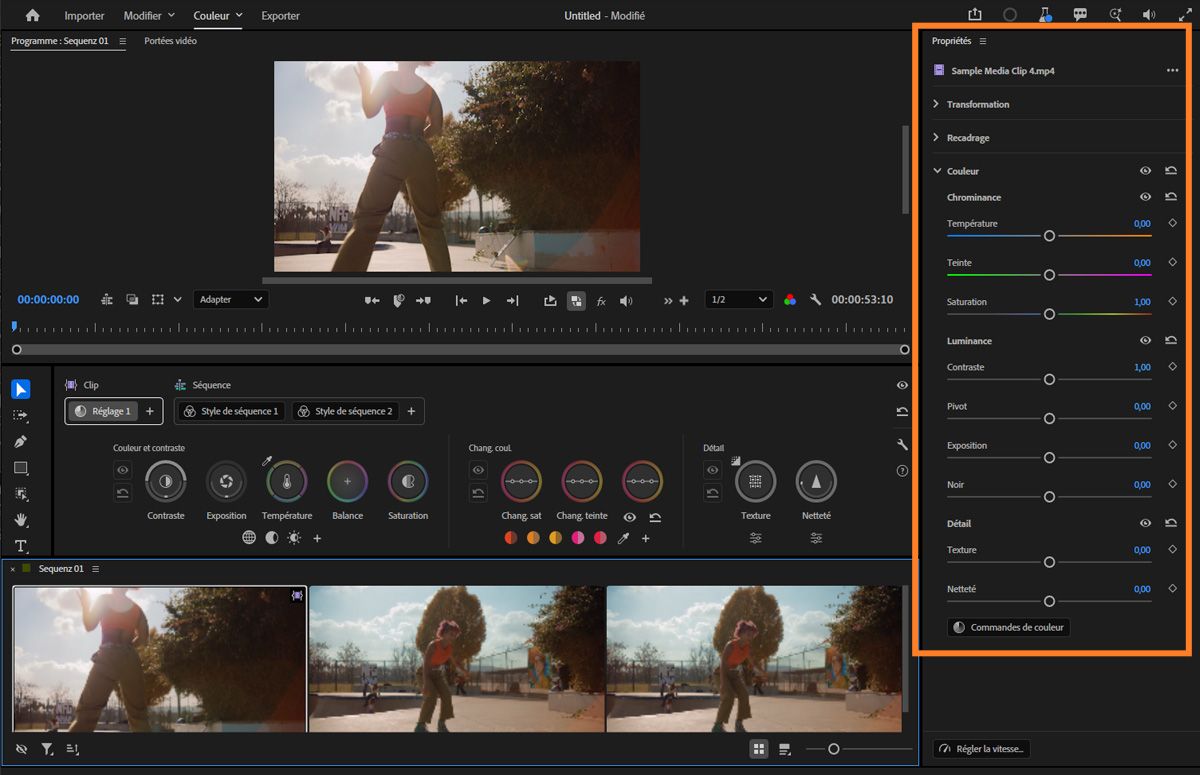The width and height of the screenshot is (1200, 775).
Task: Click the Home icon
Action: coord(32,15)
